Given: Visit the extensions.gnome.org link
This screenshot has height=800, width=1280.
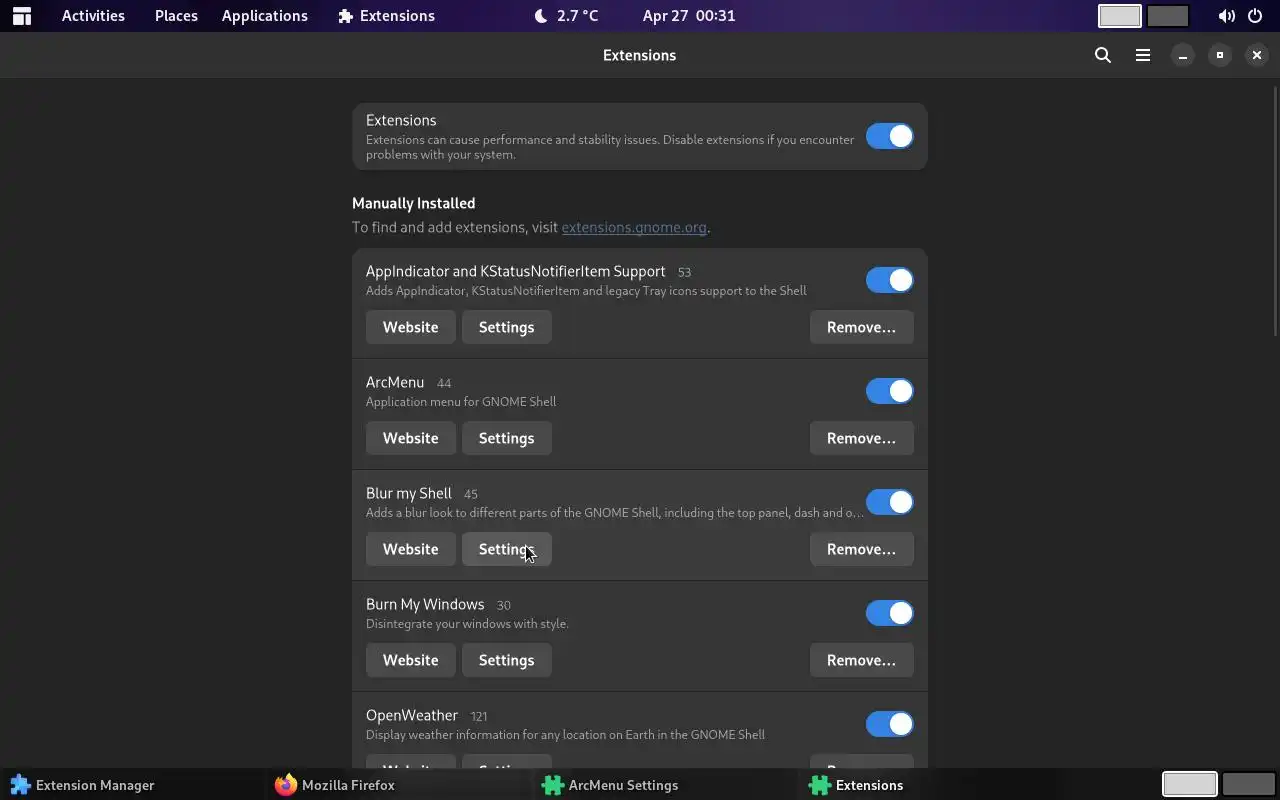Looking at the screenshot, I should pos(634,227).
